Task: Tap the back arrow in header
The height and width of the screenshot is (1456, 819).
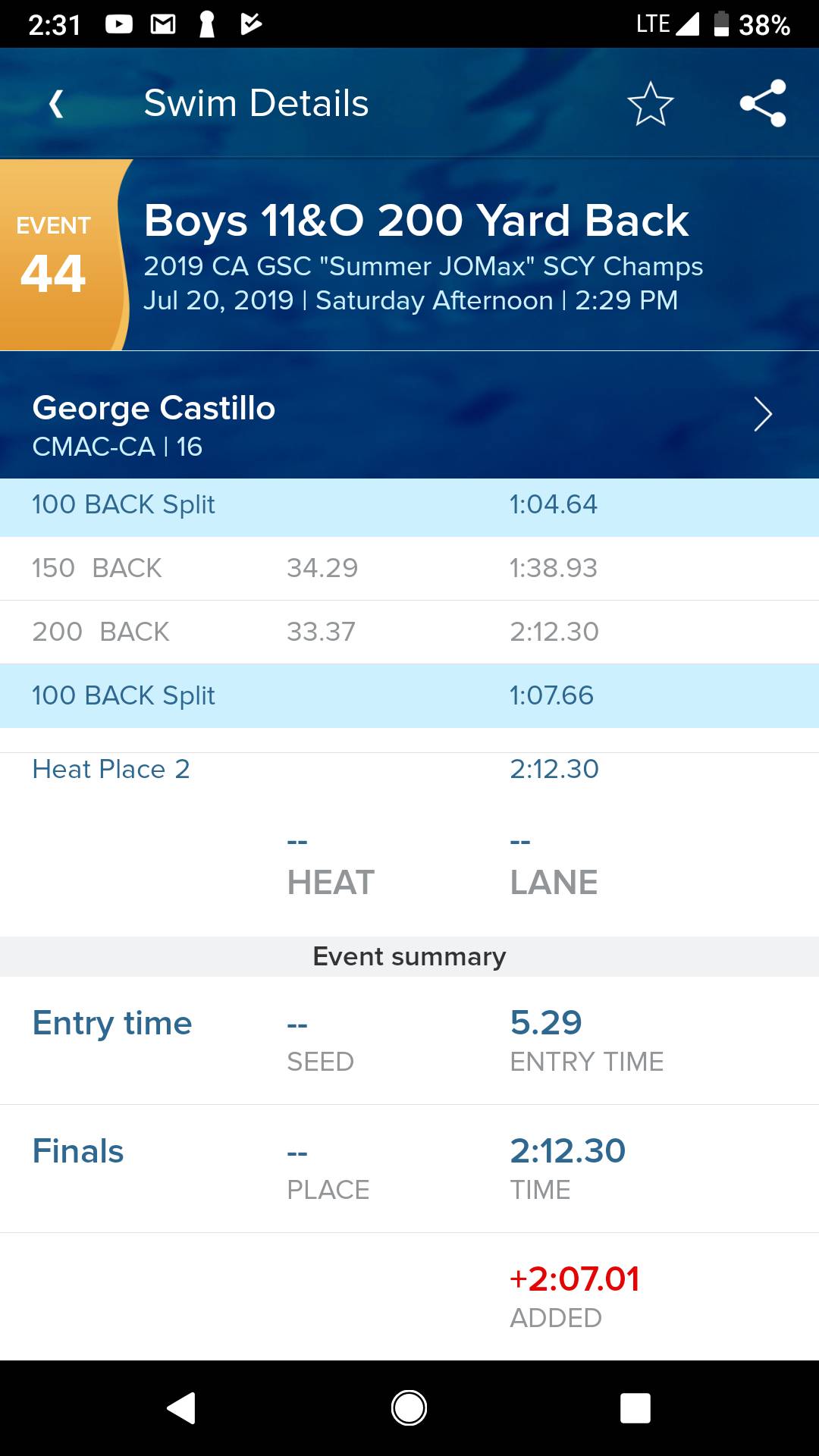Action: tap(55, 104)
